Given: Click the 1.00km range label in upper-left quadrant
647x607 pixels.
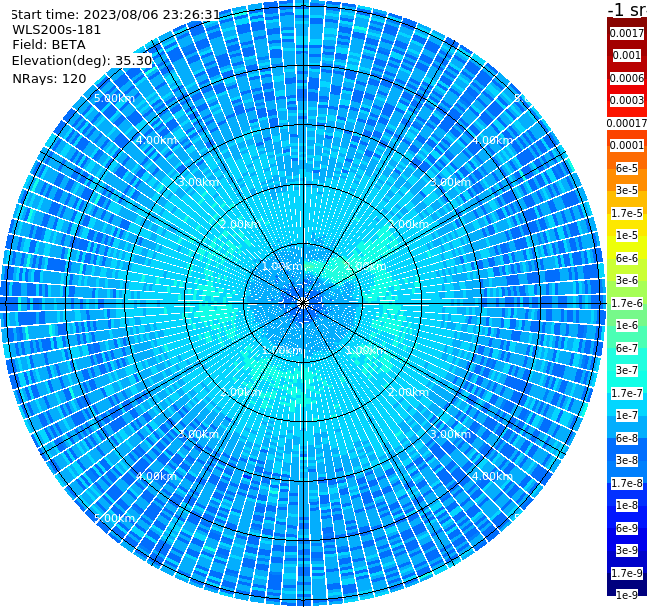Looking at the screenshot, I should [283, 266].
